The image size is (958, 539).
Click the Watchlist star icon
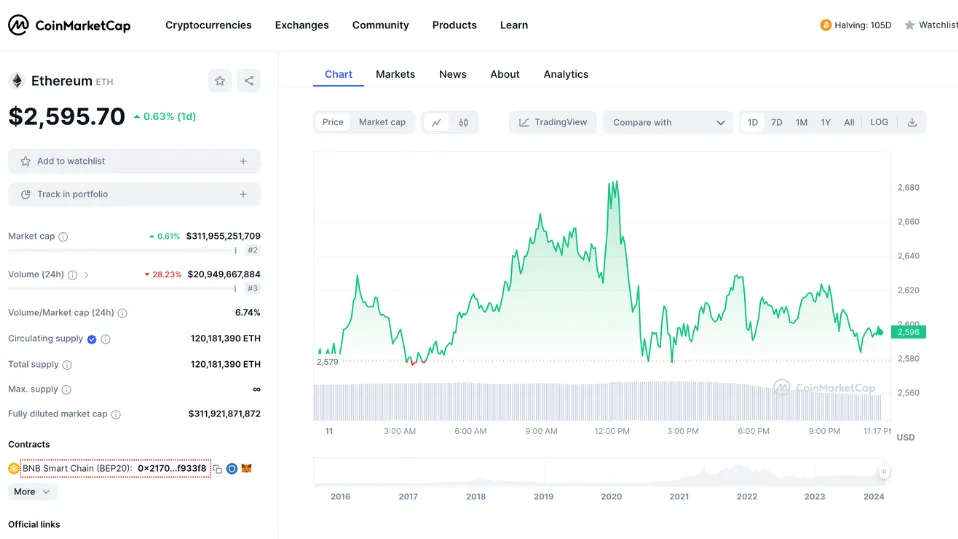pyautogui.click(x=910, y=25)
